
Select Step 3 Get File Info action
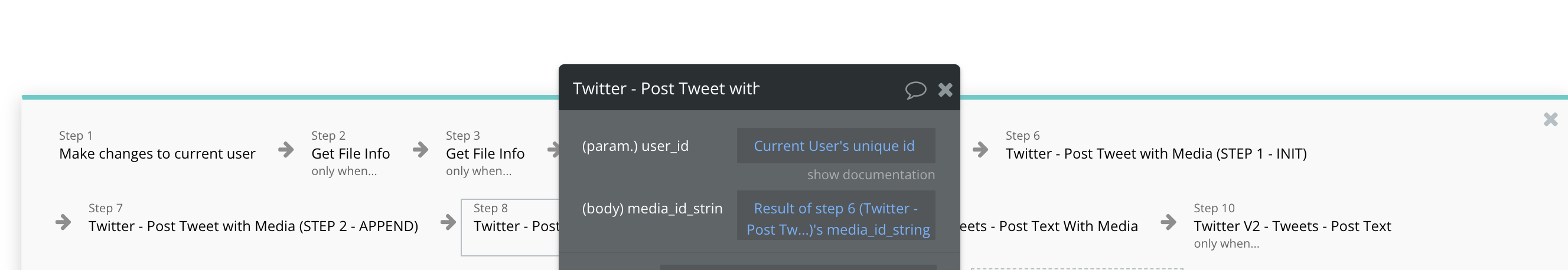point(485,153)
